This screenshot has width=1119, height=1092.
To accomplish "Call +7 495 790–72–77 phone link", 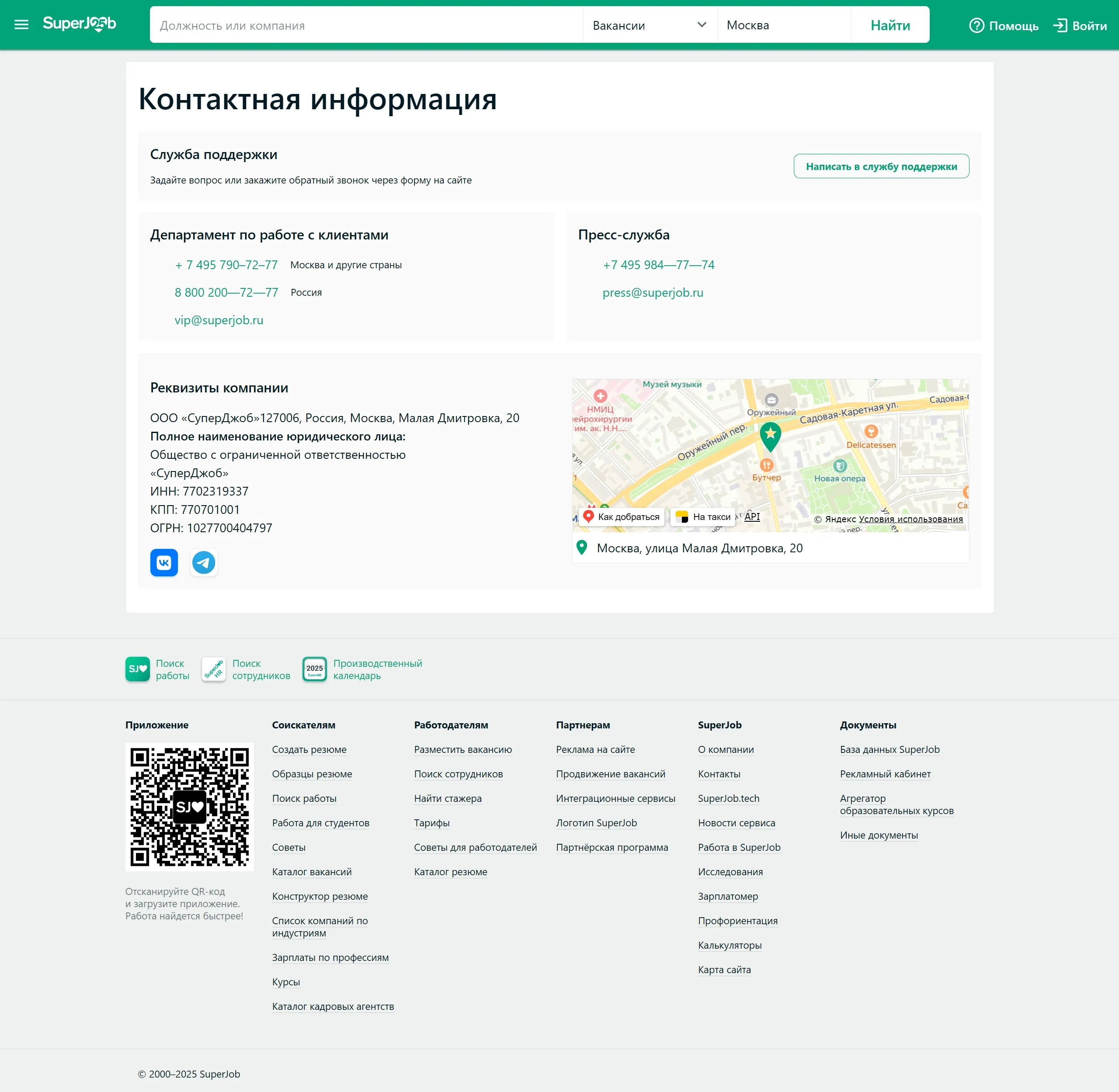I will [x=226, y=265].
